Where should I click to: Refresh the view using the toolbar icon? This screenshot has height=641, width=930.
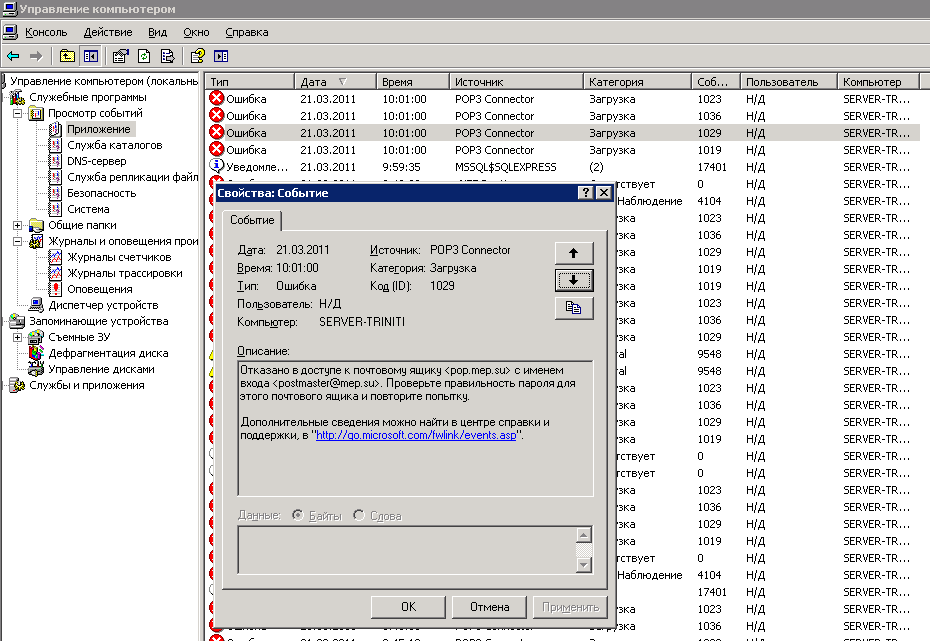pos(144,56)
